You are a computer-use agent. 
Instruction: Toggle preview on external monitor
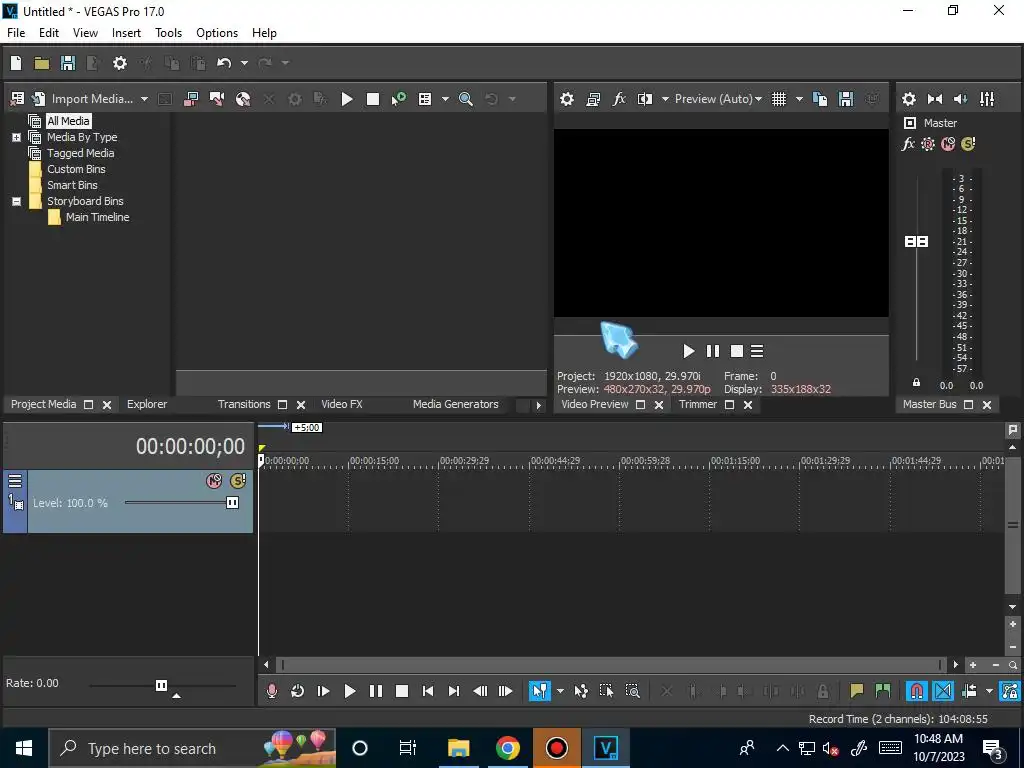coord(593,99)
